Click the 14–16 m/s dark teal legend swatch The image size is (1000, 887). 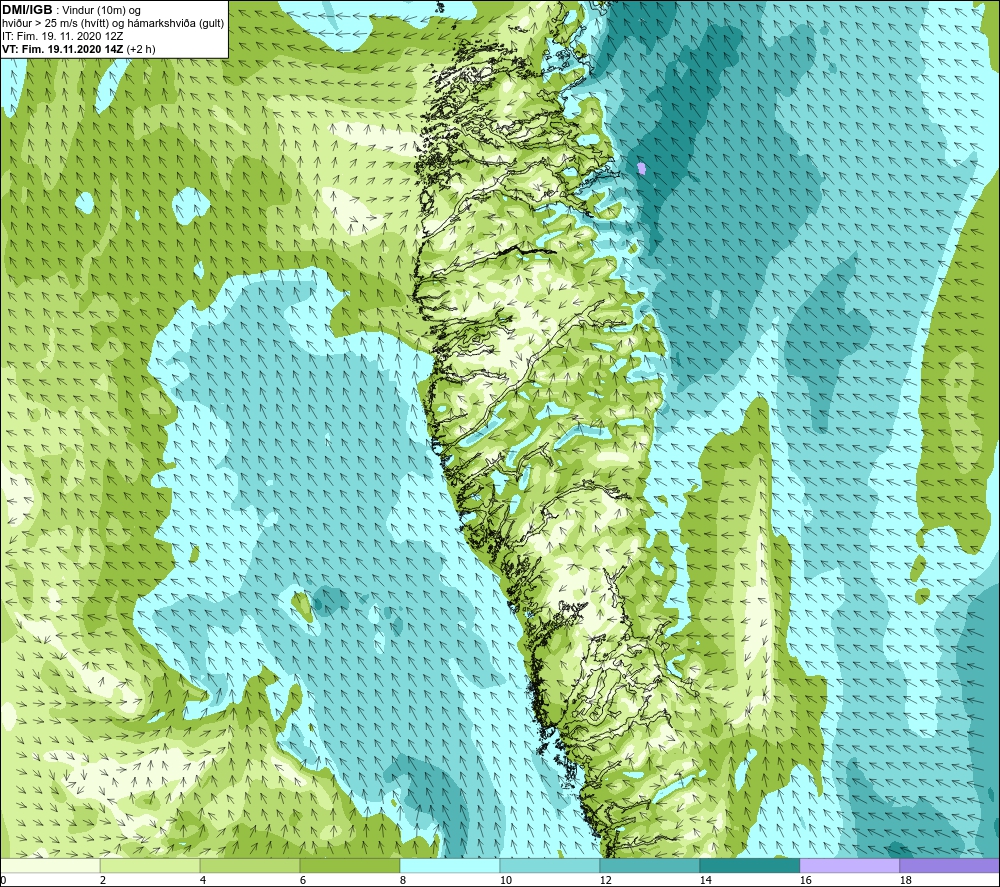(749, 865)
